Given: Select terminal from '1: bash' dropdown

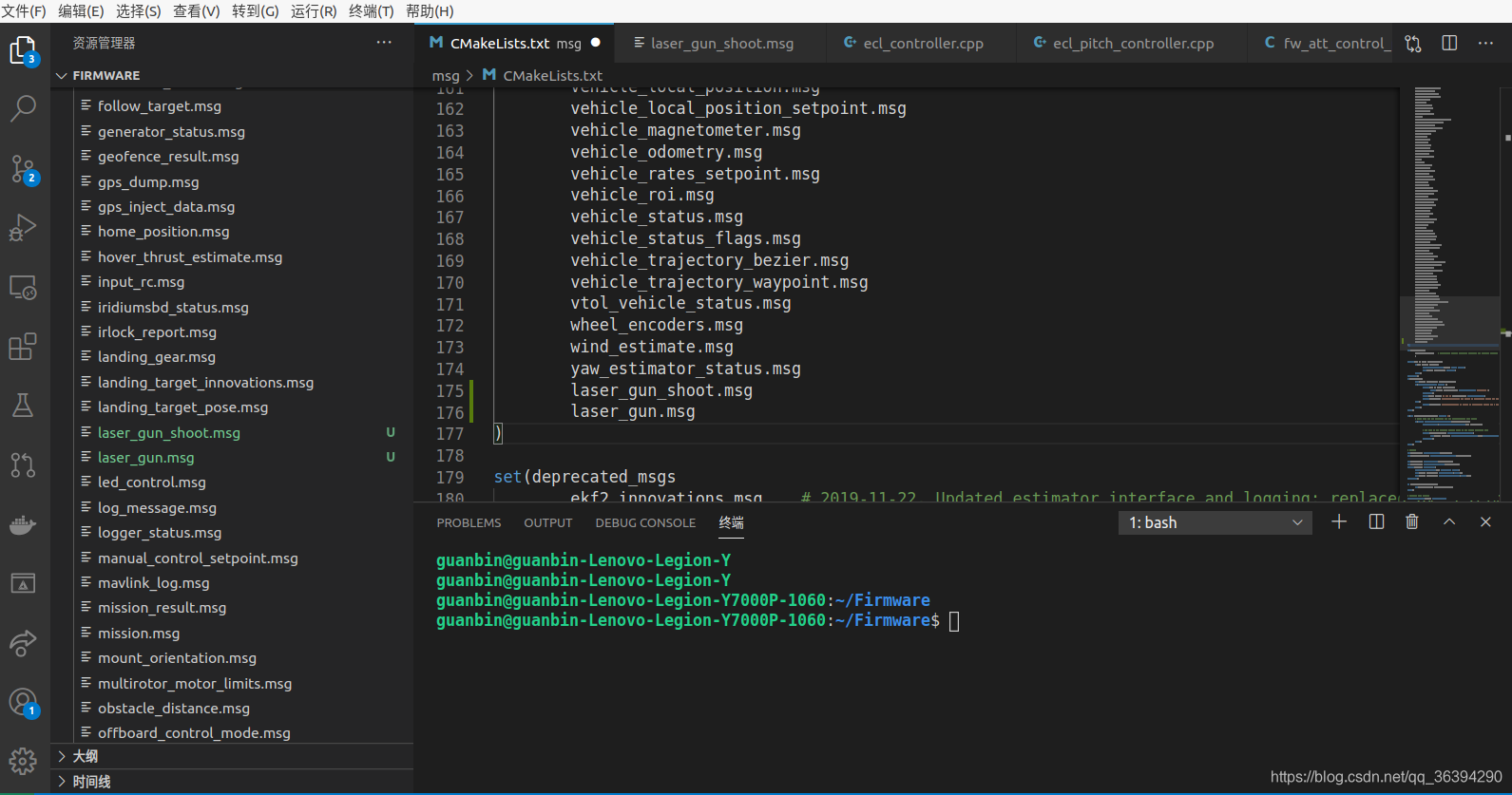Looking at the screenshot, I should (x=1215, y=522).
